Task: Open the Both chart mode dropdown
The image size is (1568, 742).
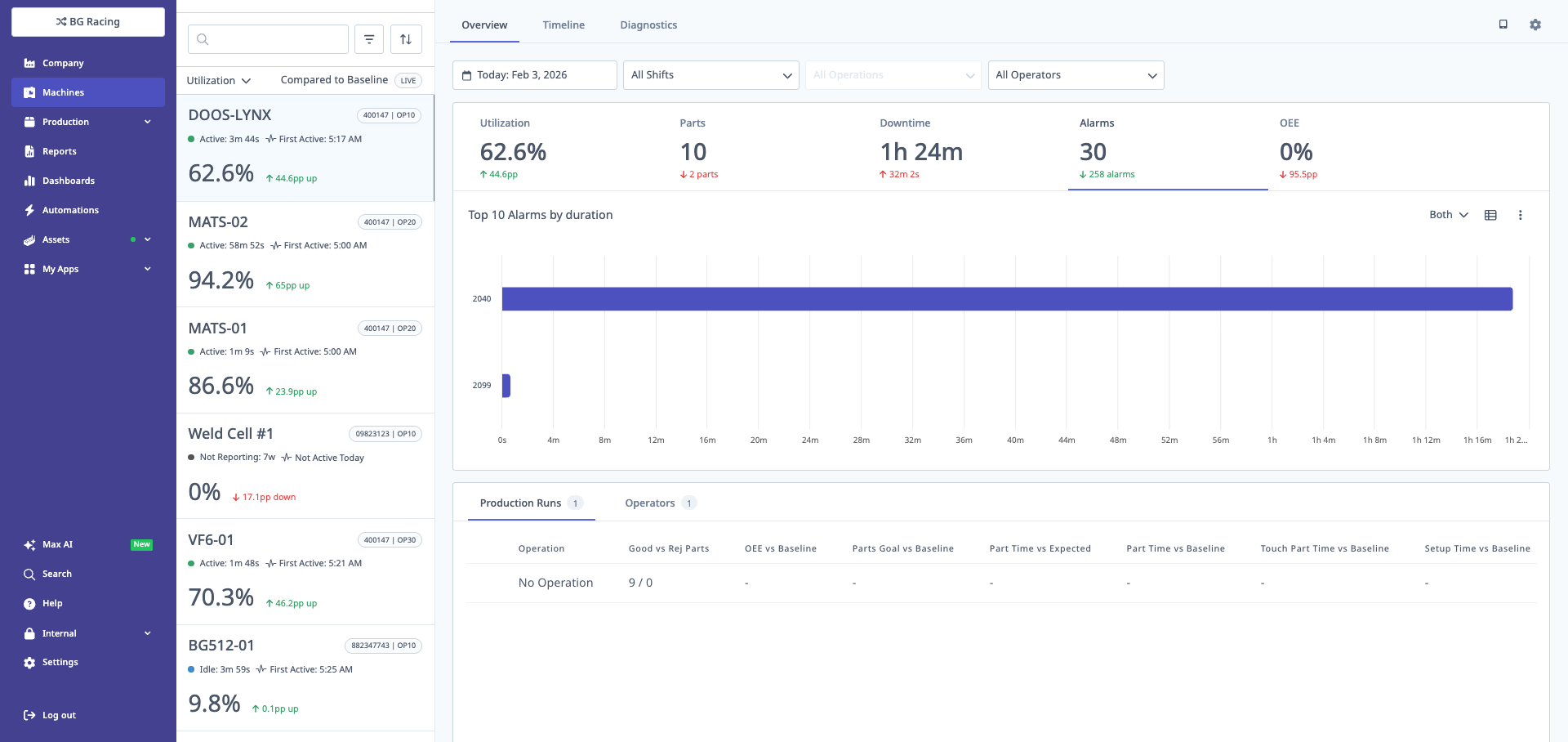Action: [x=1448, y=215]
